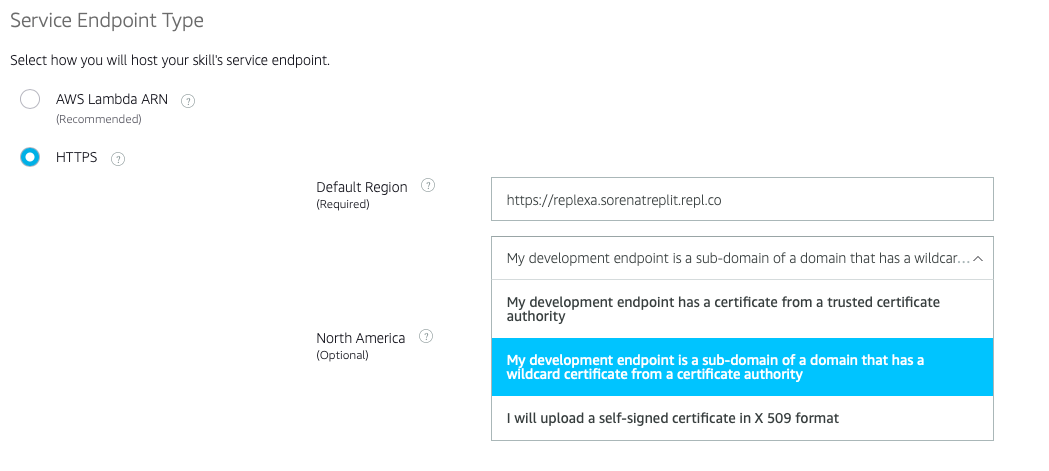The image size is (1049, 471).
Task: Select the HTTPS radio button
Action: click(x=30, y=157)
